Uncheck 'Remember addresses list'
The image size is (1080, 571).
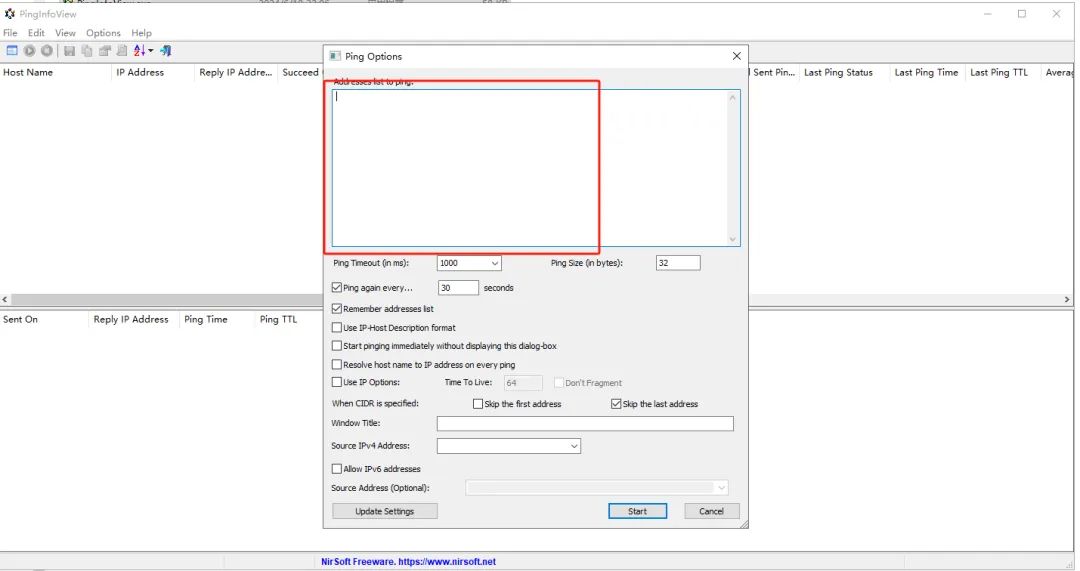click(x=337, y=309)
